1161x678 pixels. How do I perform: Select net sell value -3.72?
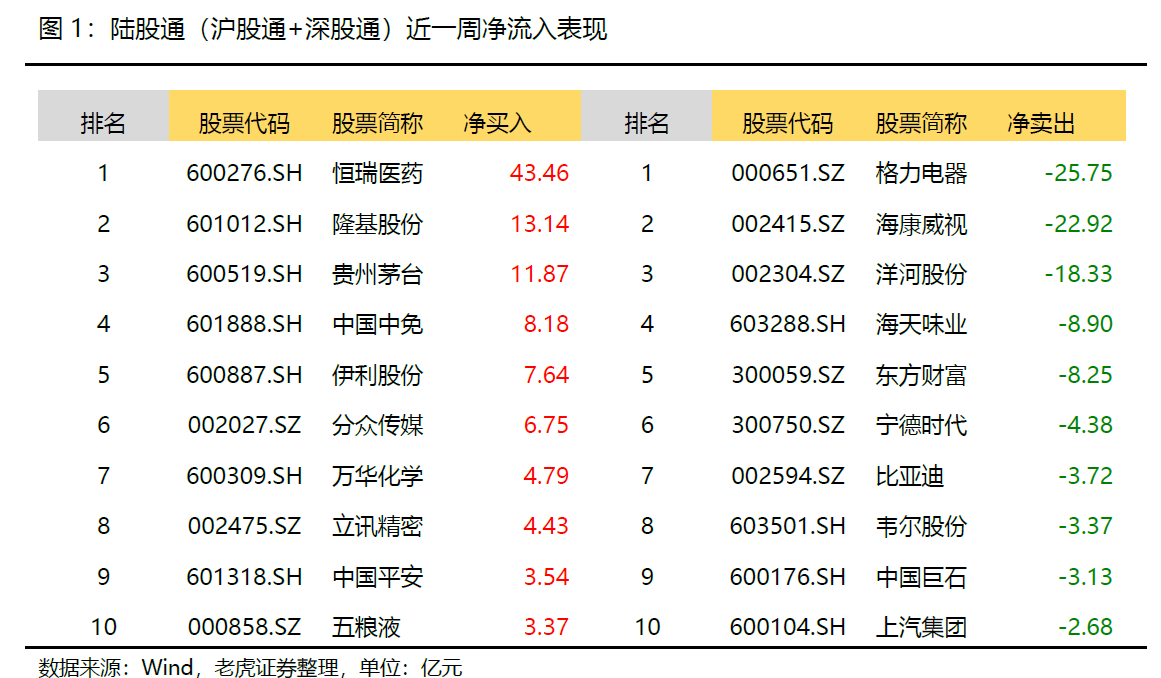pyautogui.click(x=1085, y=475)
